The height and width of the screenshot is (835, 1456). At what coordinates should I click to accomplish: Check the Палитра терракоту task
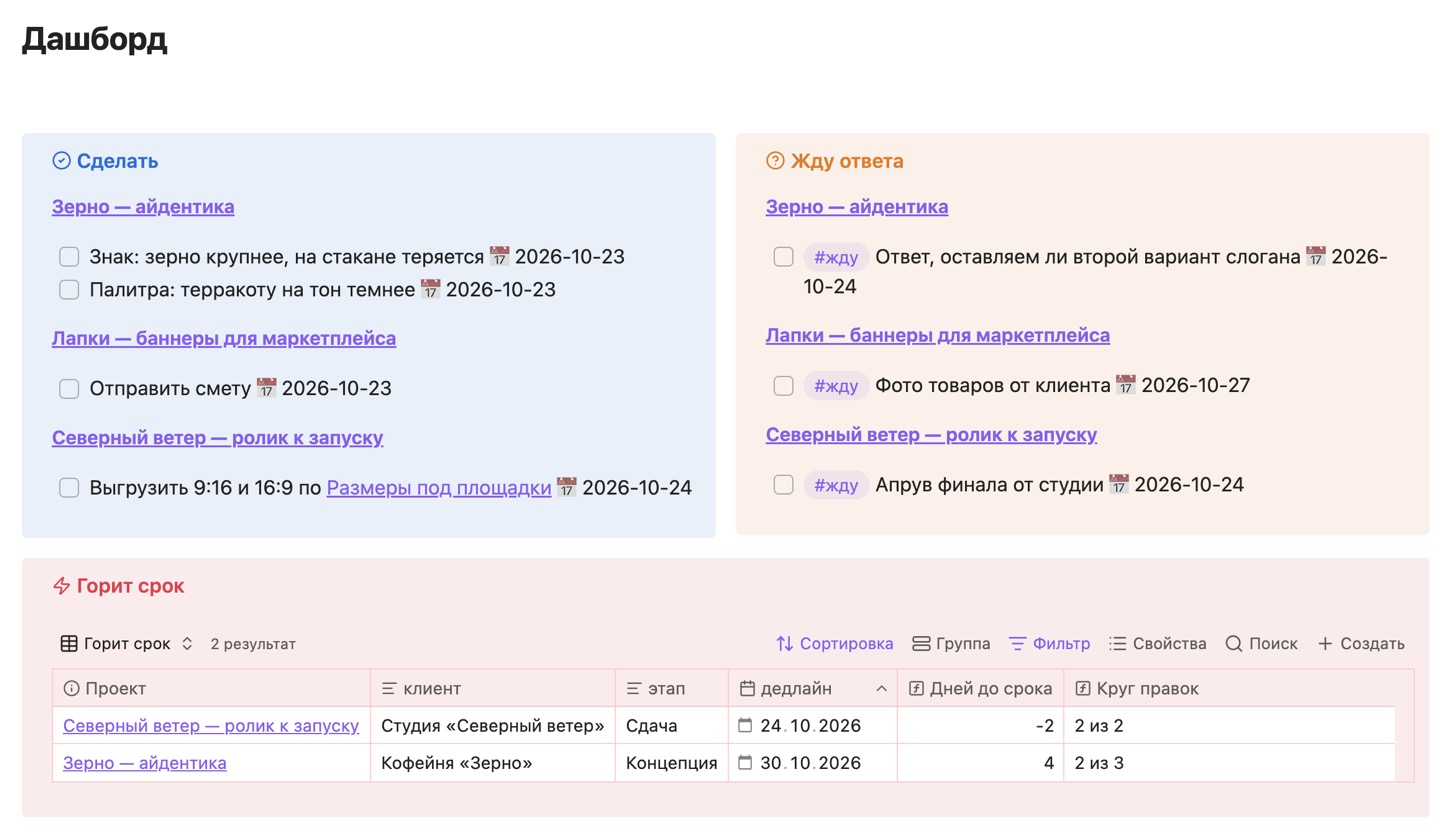pyautogui.click(x=69, y=290)
